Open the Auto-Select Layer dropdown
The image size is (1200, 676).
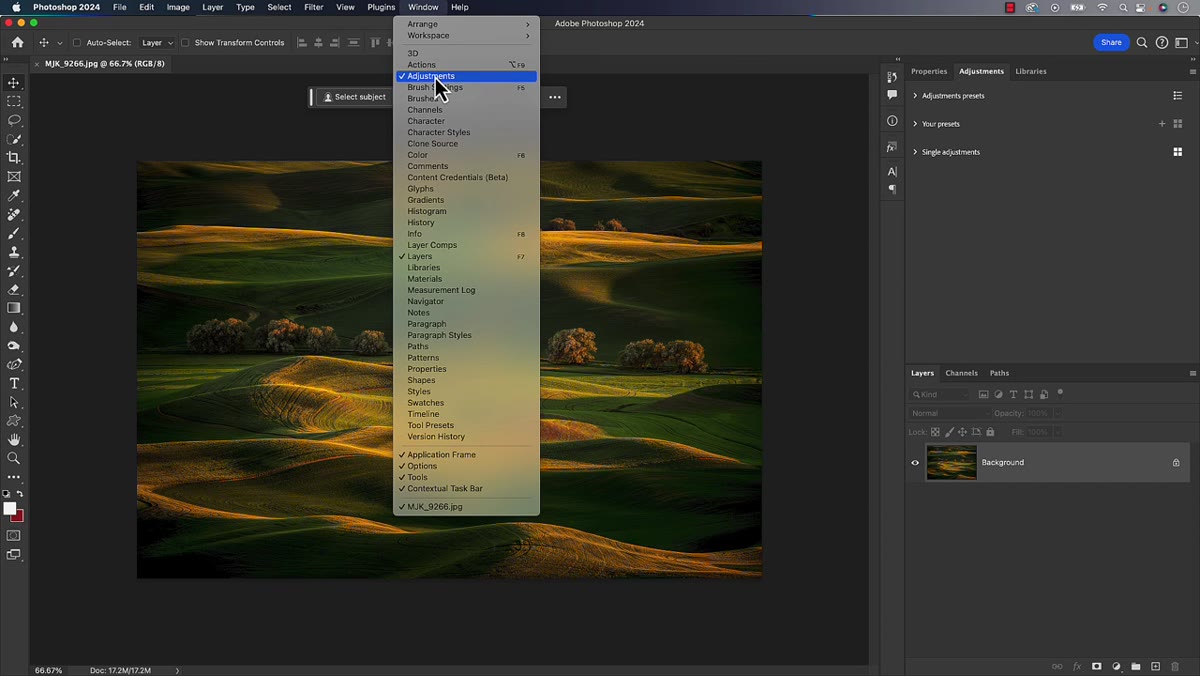pos(156,43)
